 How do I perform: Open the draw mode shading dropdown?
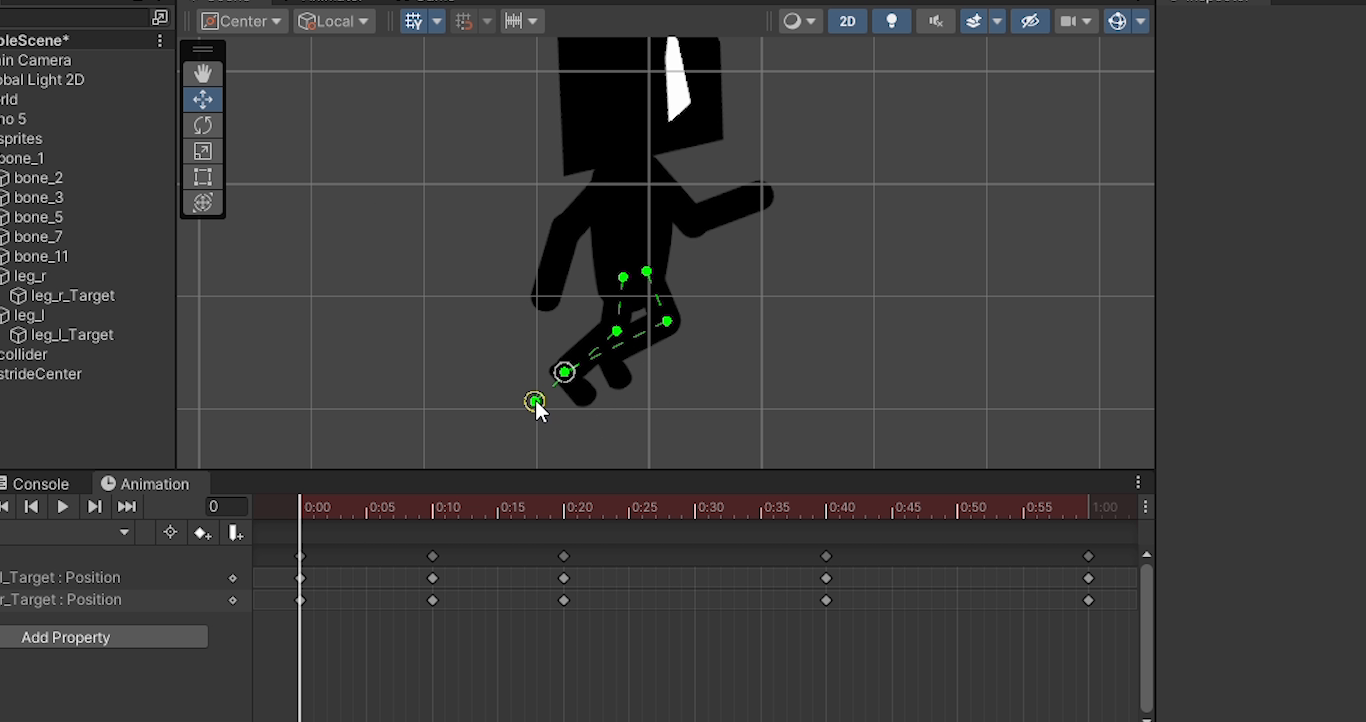coord(800,21)
